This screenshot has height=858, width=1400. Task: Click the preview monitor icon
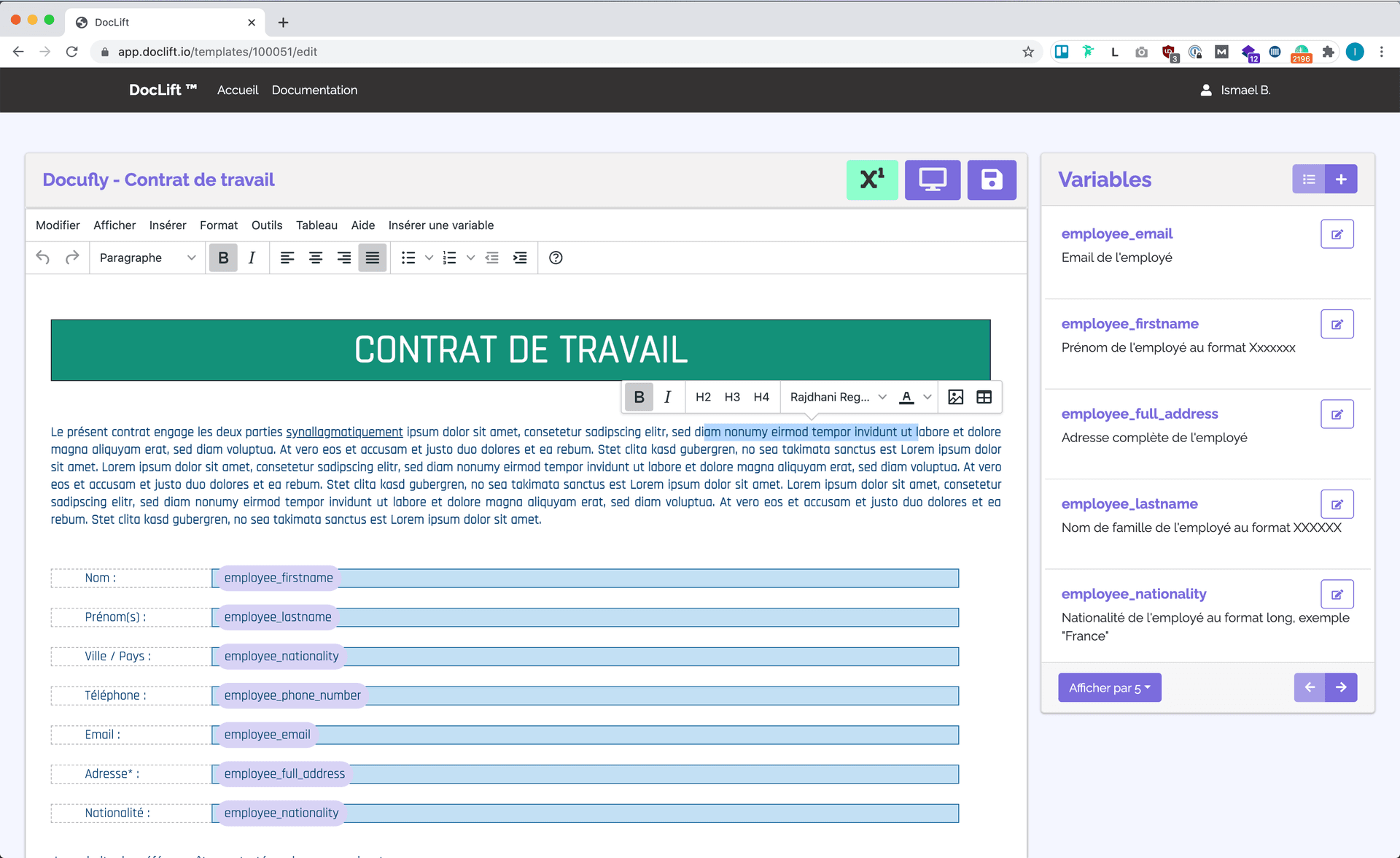(932, 179)
